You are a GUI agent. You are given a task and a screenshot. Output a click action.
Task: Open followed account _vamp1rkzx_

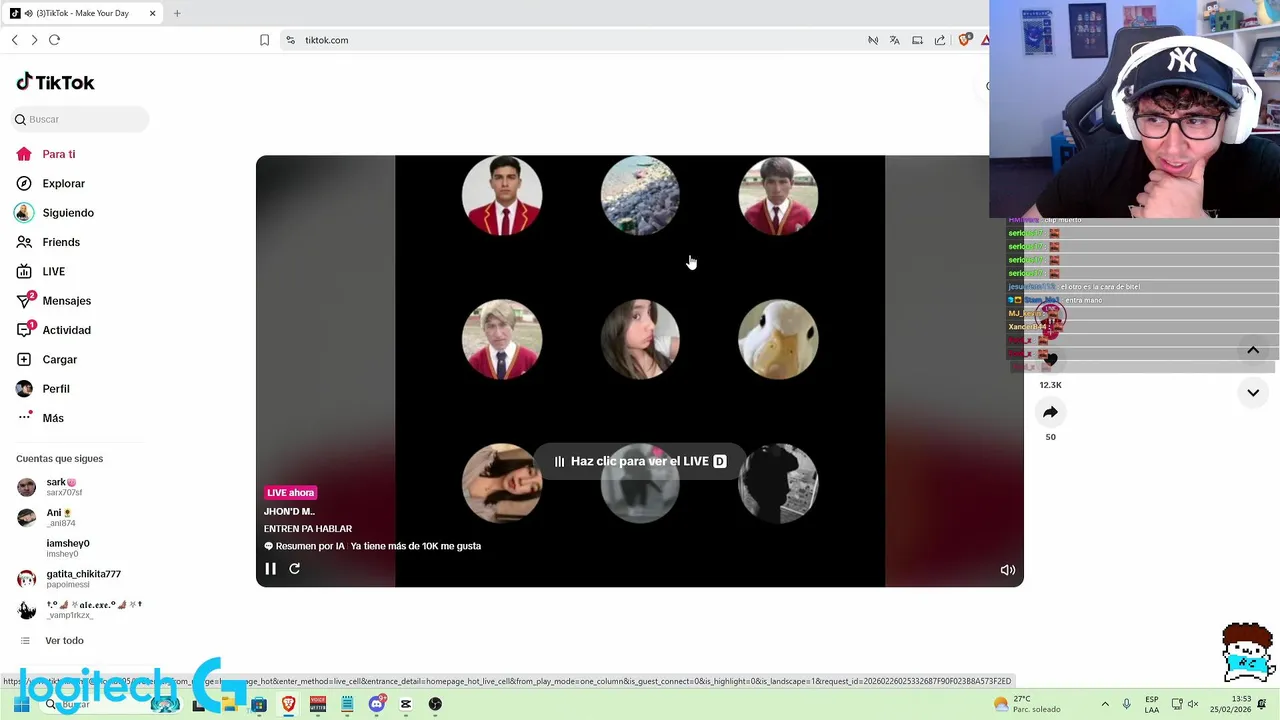pyautogui.click(x=80, y=609)
